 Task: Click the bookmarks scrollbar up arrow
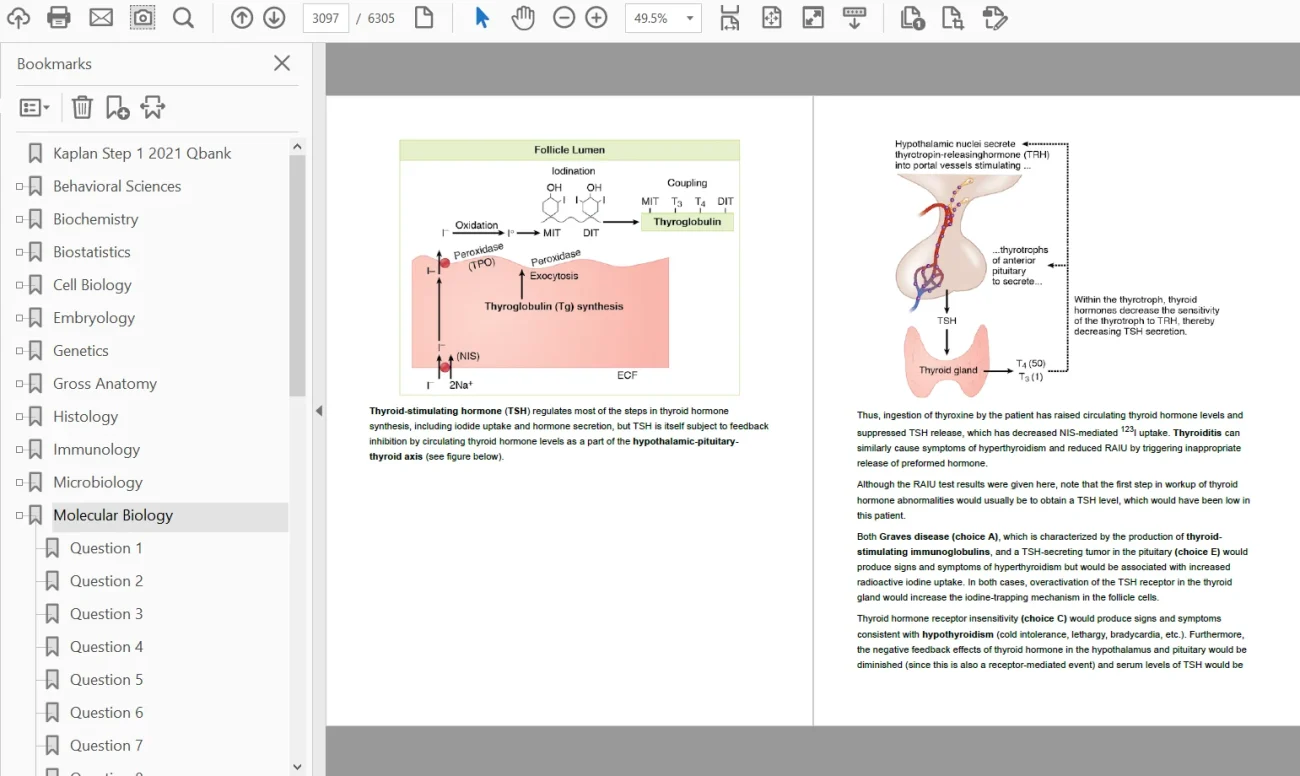(297, 146)
